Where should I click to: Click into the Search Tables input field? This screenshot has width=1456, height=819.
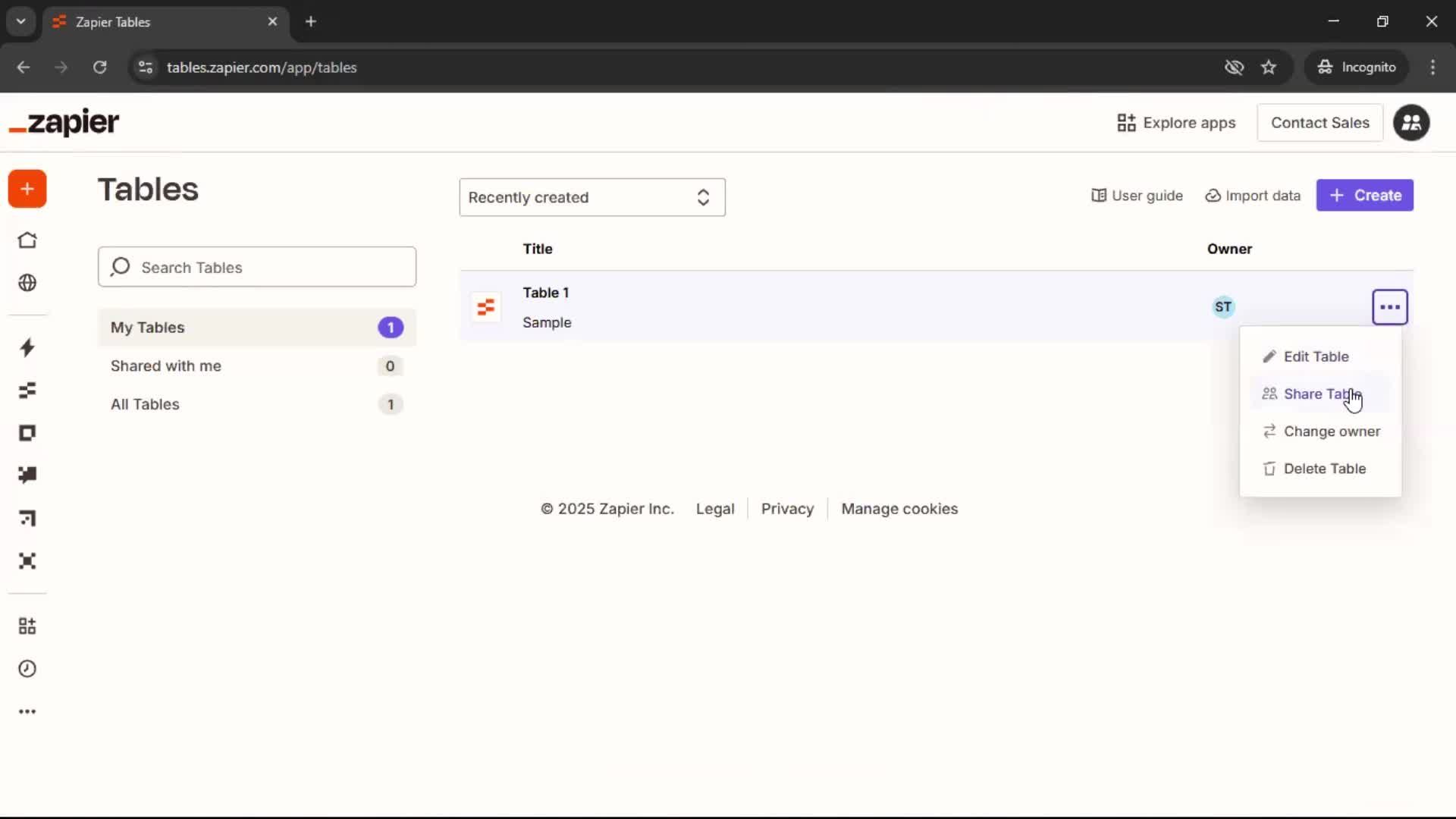click(x=257, y=267)
